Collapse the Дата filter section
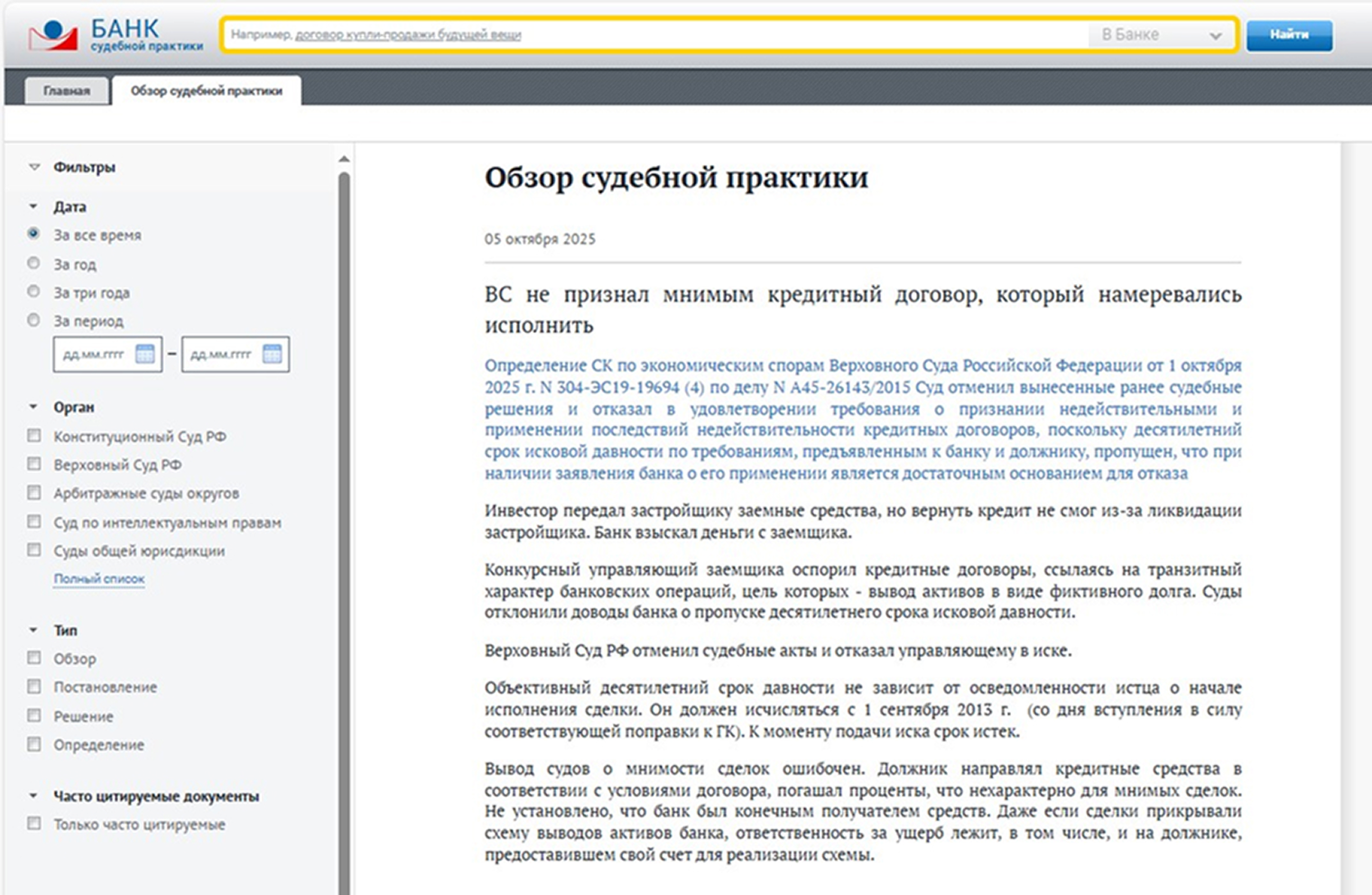 click(x=34, y=207)
